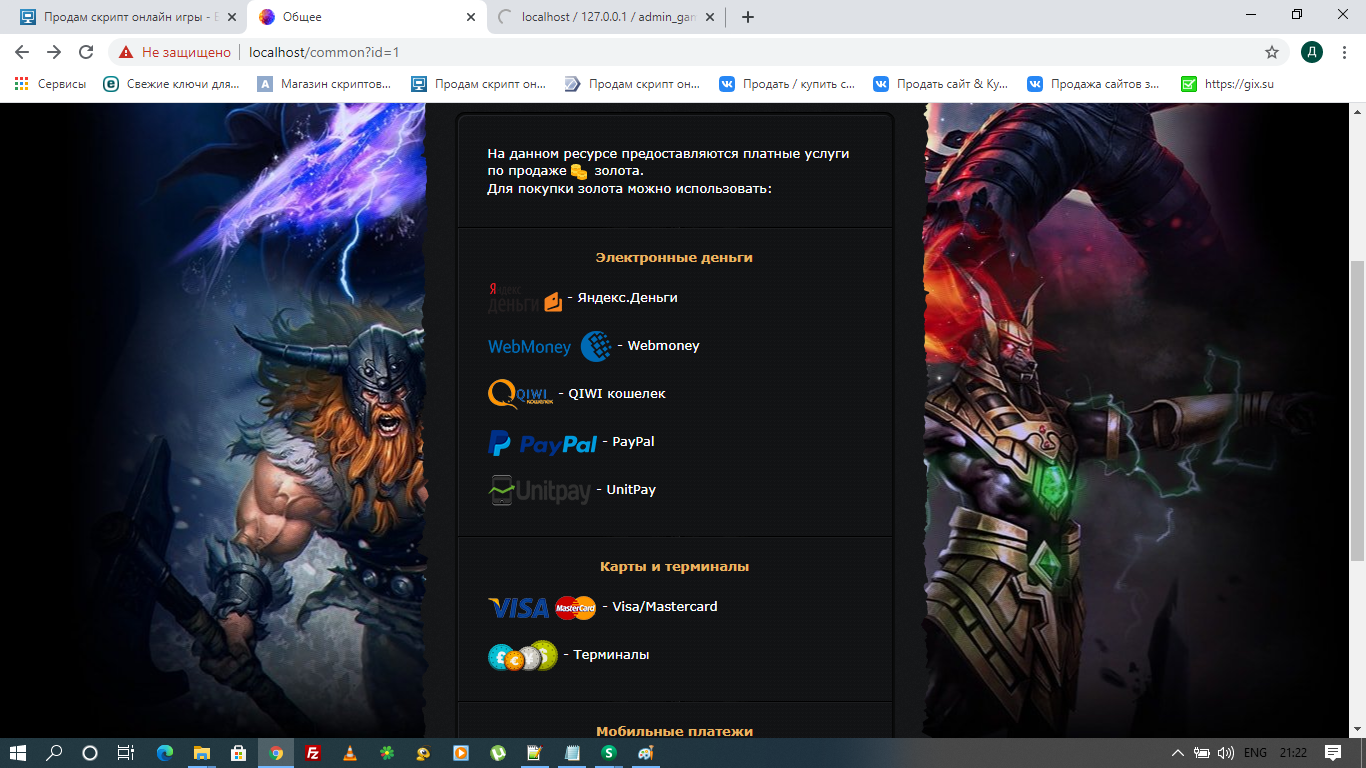Screen dimensions: 1366x768
Task: Click the '- Visa/Mastercard' label
Action: pos(660,607)
